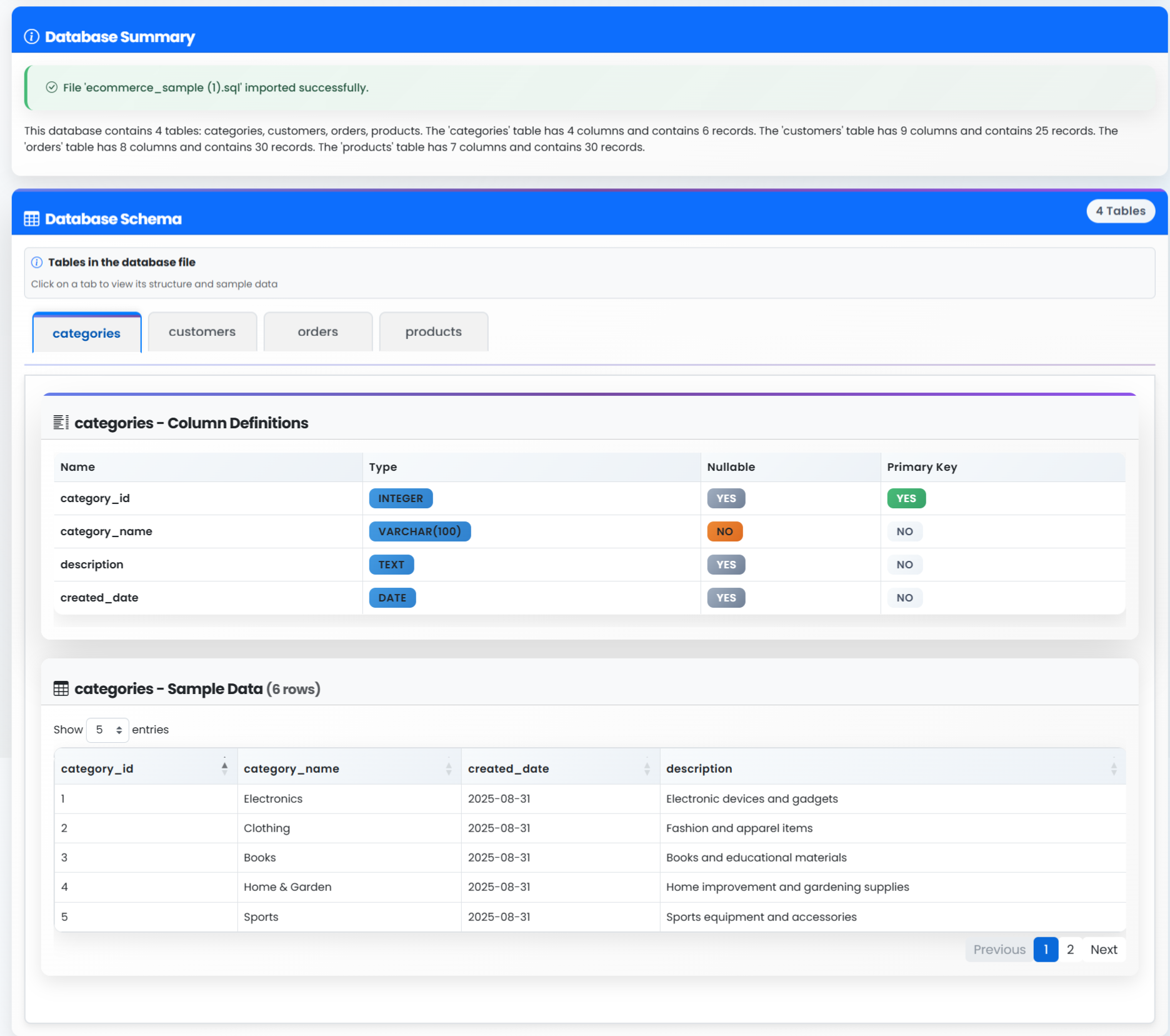Select the categories tab
Screen dimensions: 1170x1036
tap(86, 333)
